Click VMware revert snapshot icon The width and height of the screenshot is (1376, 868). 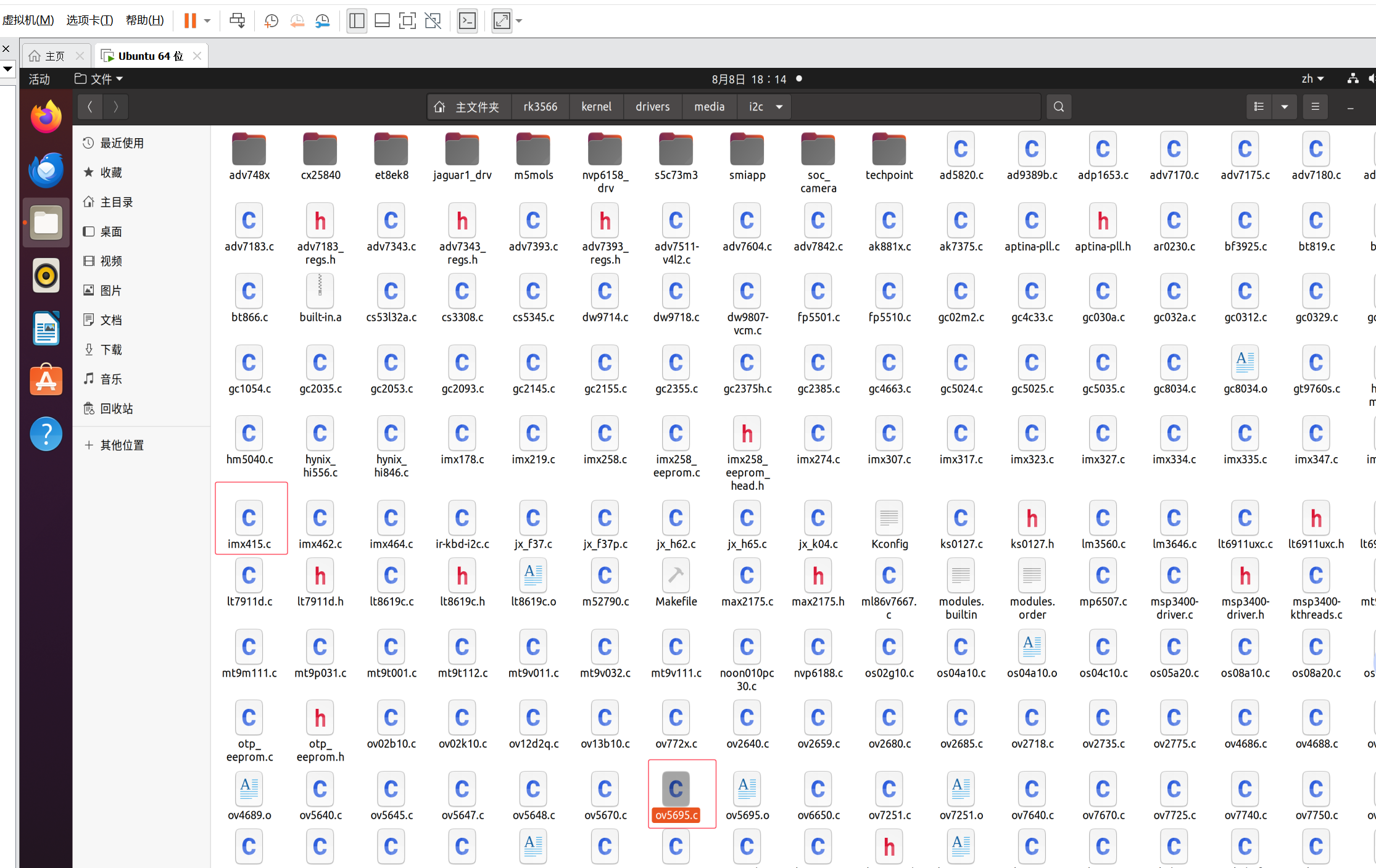coord(297,21)
